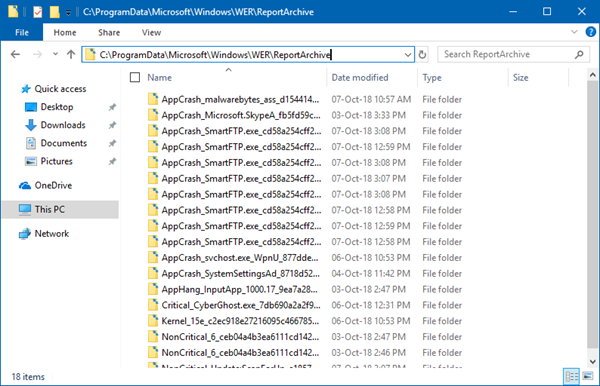Open the File menu

pos(21,33)
